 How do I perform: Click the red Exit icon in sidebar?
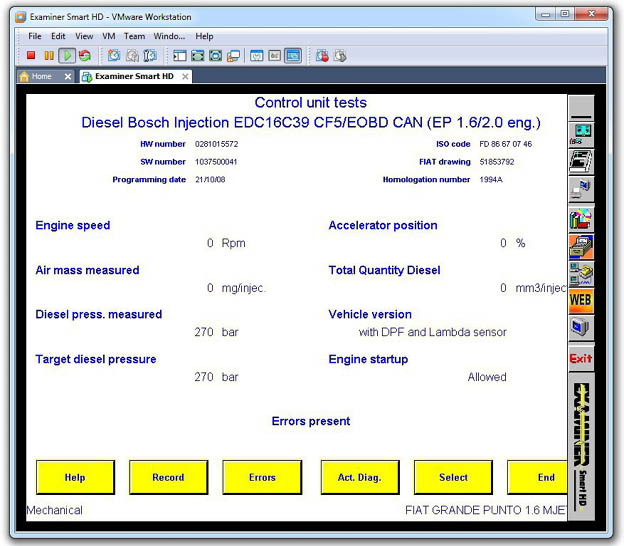(x=581, y=358)
